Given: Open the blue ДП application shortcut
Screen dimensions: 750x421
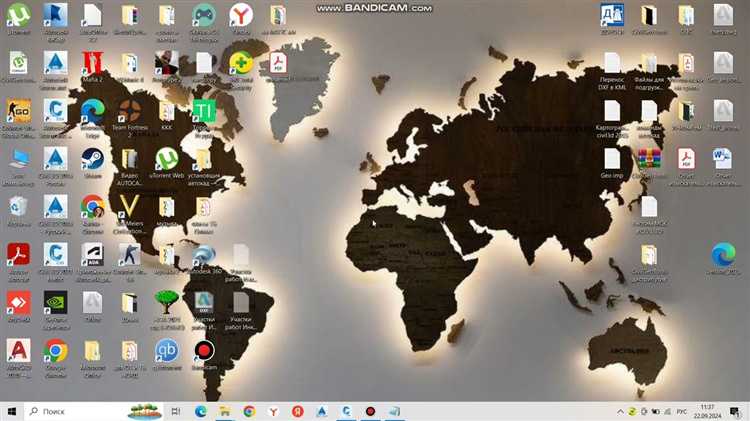Looking at the screenshot, I should [612, 19].
